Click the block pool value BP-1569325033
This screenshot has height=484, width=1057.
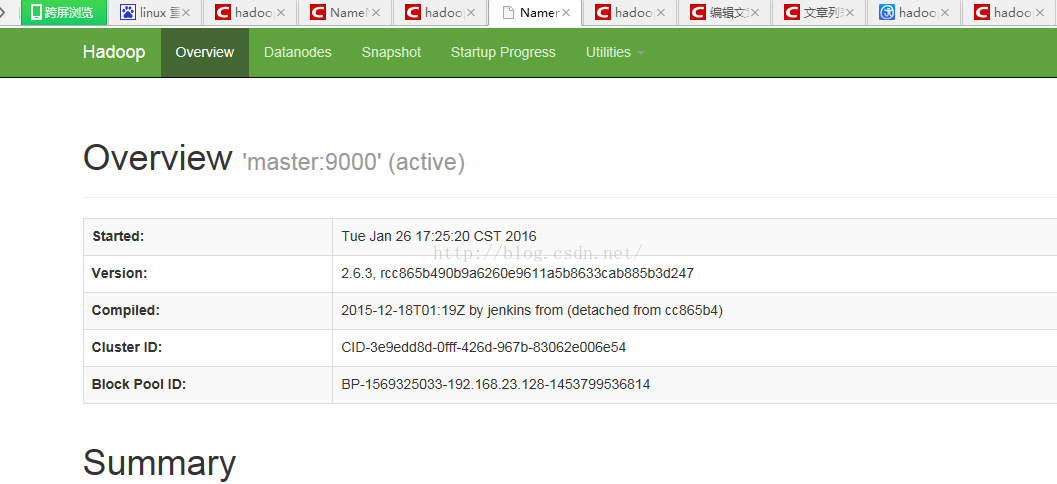[495, 385]
